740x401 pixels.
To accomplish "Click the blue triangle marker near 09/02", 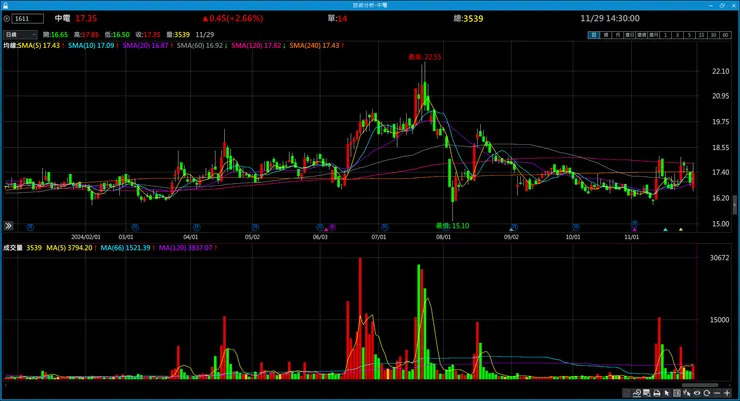I will click(511, 229).
